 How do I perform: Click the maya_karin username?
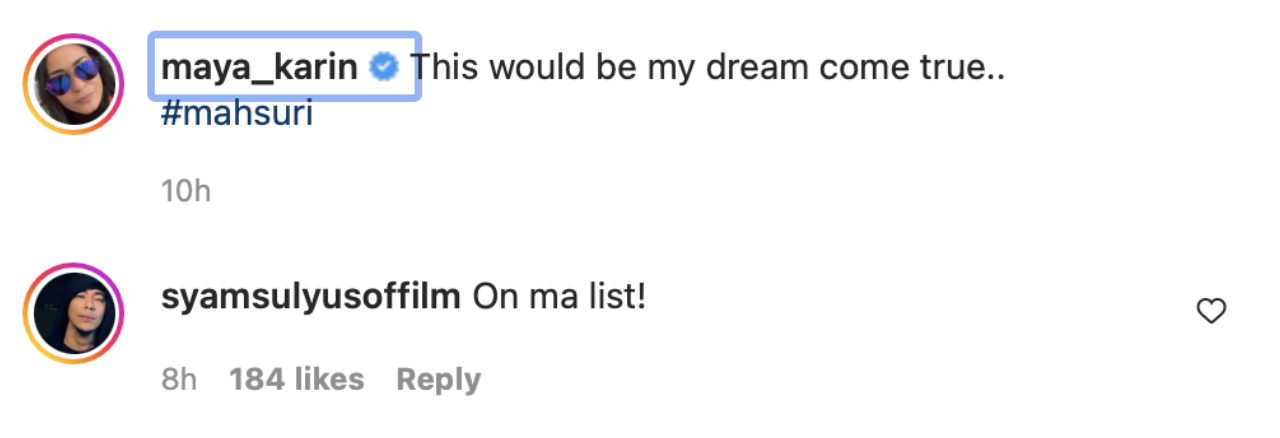pos(259,68)
